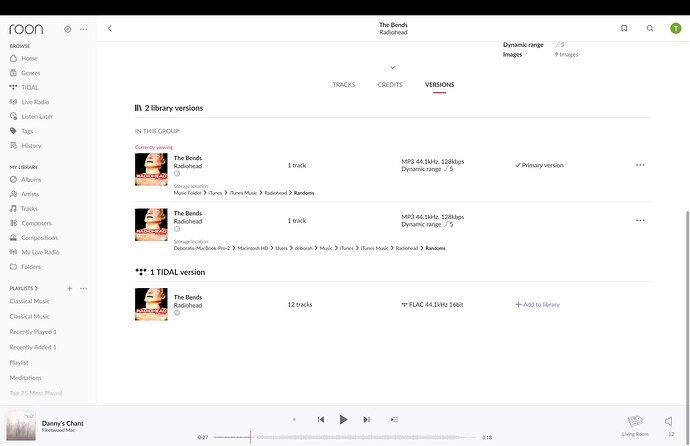Go back with the back arrow
The height and width of the screenshot is (446, 690).
[x=110, y=29]
